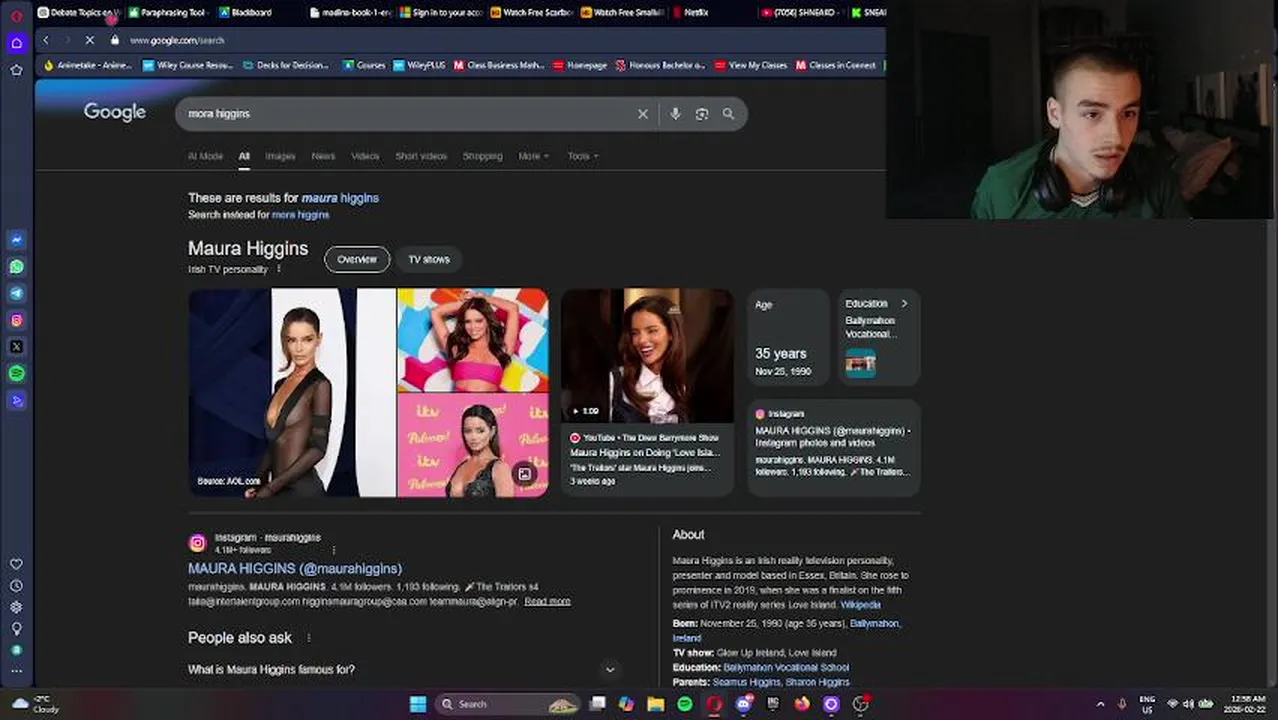
Task: Open more options beside Irish TV personality
Action: pos(279,269)
